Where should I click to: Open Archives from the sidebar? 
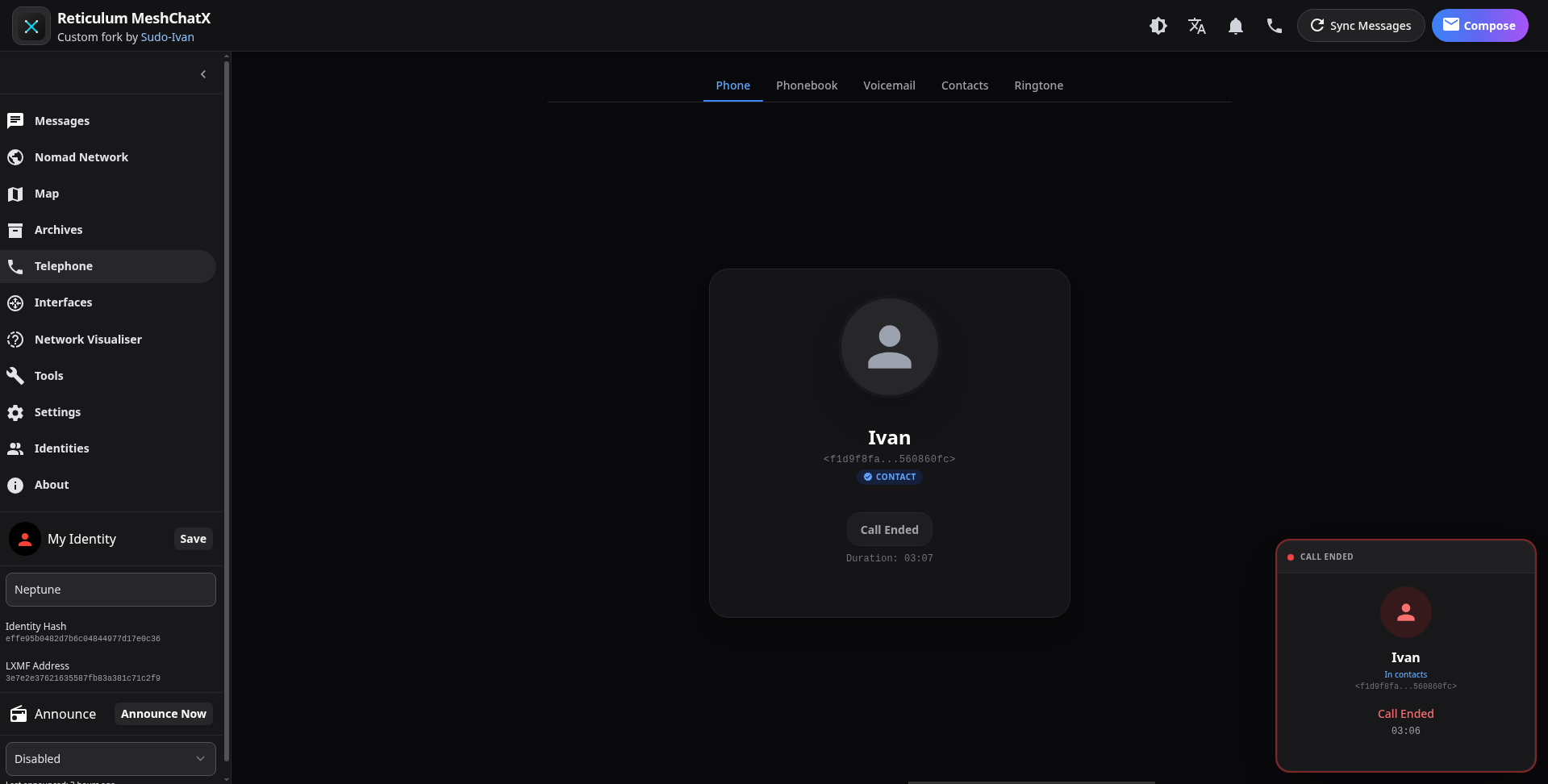(x=58, y=230)
